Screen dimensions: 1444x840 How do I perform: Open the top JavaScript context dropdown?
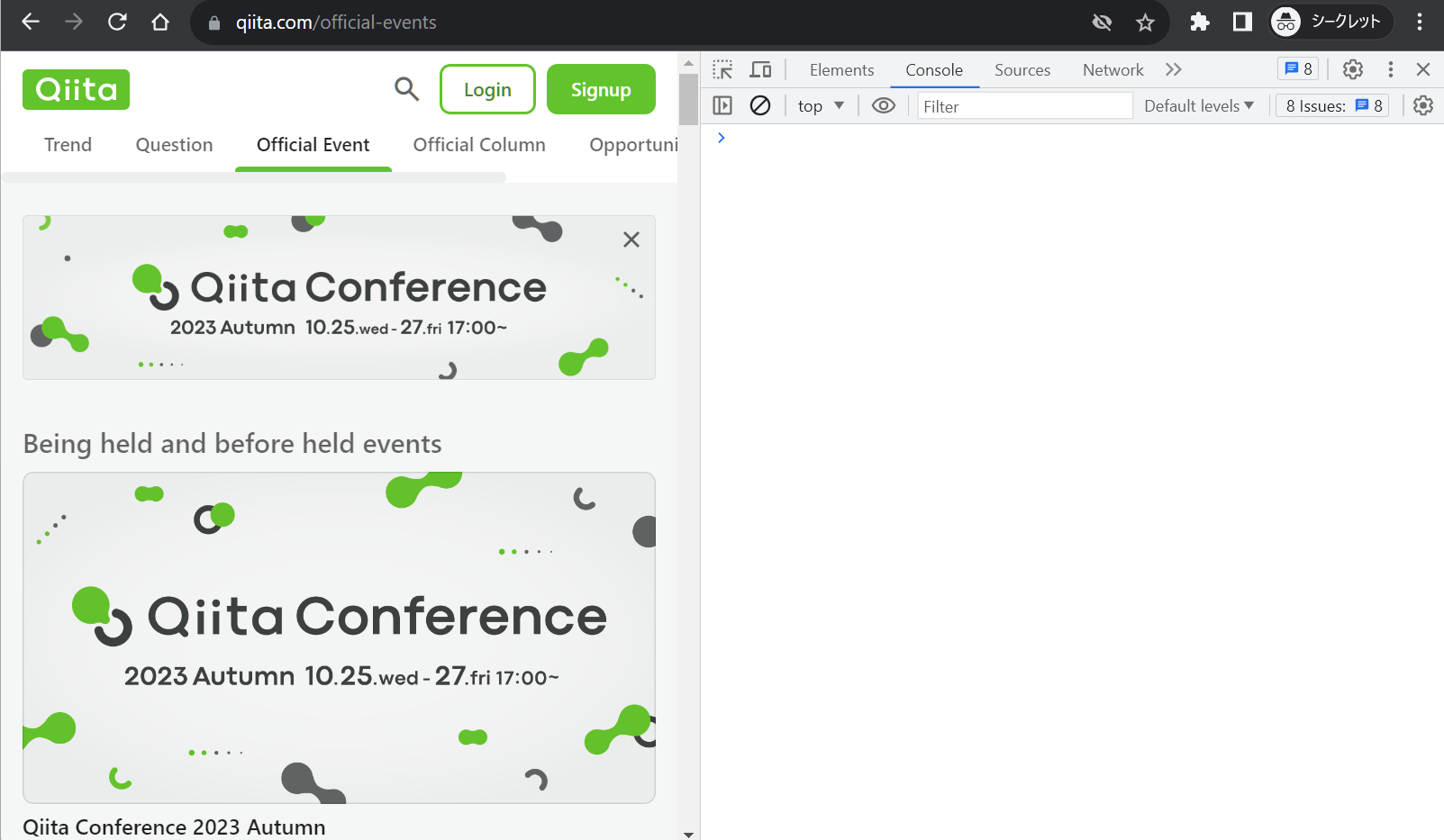point(821,105)
